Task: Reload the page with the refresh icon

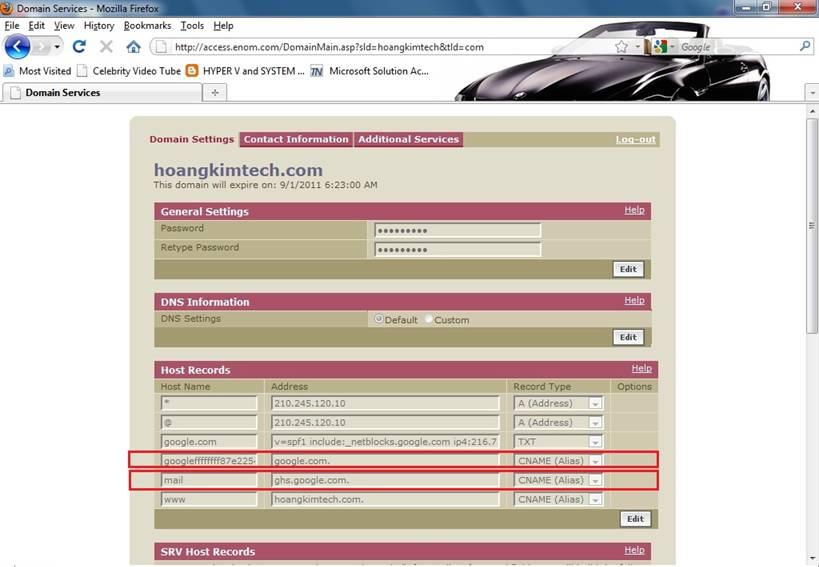Action: click(x=79, y=47)
